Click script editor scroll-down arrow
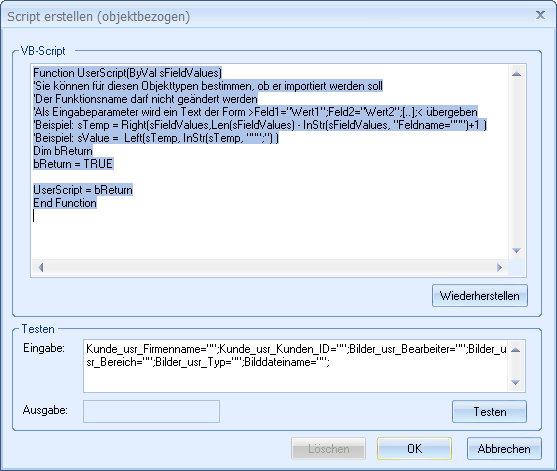Screen dimensions: 557x471 click(x=517, y=250)
